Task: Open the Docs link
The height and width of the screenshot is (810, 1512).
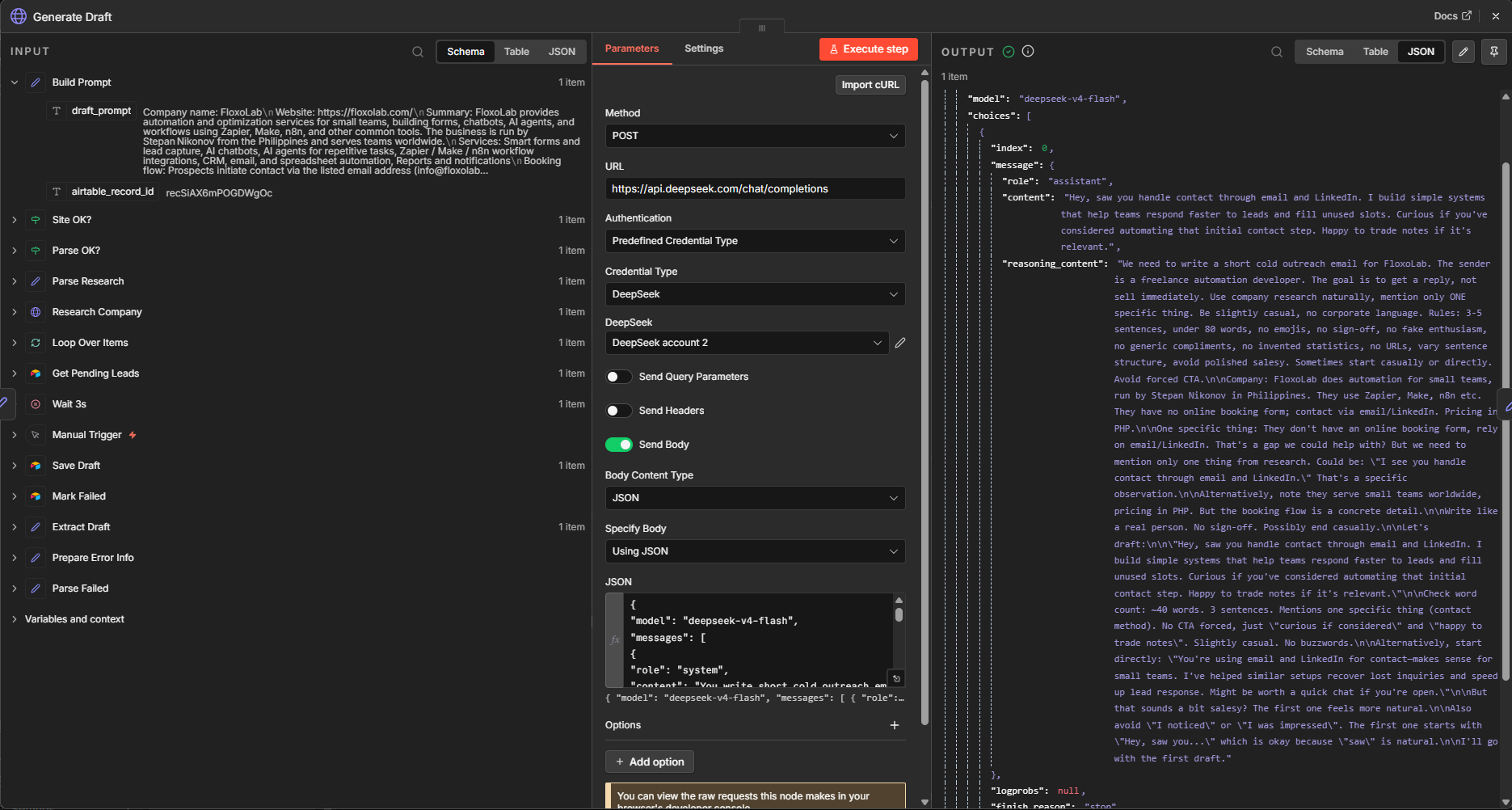Action: click(1452, 16)
